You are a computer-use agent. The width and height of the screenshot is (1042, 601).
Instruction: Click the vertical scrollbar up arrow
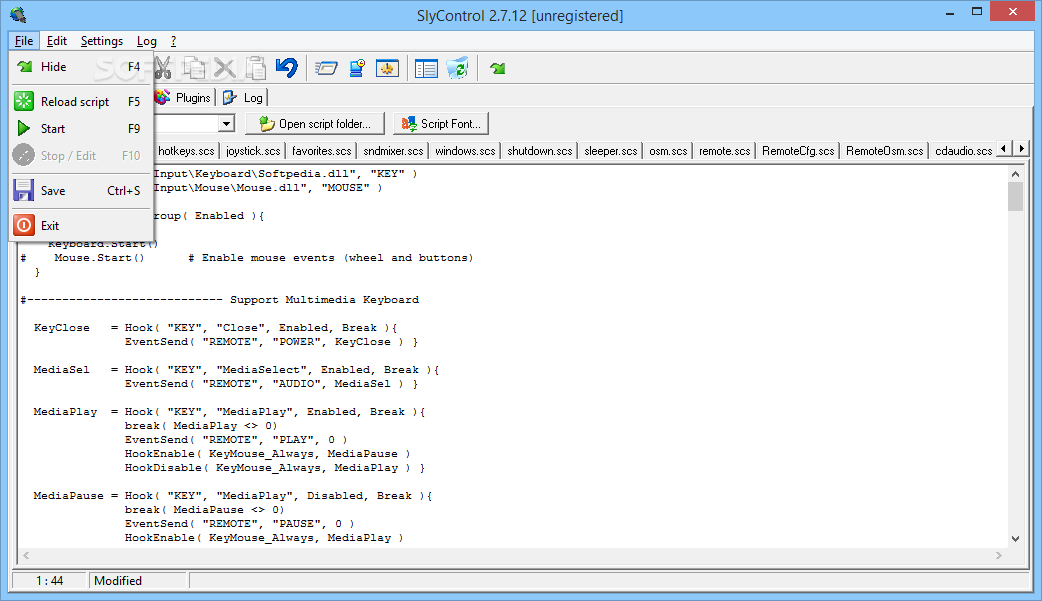point(1015,174)
